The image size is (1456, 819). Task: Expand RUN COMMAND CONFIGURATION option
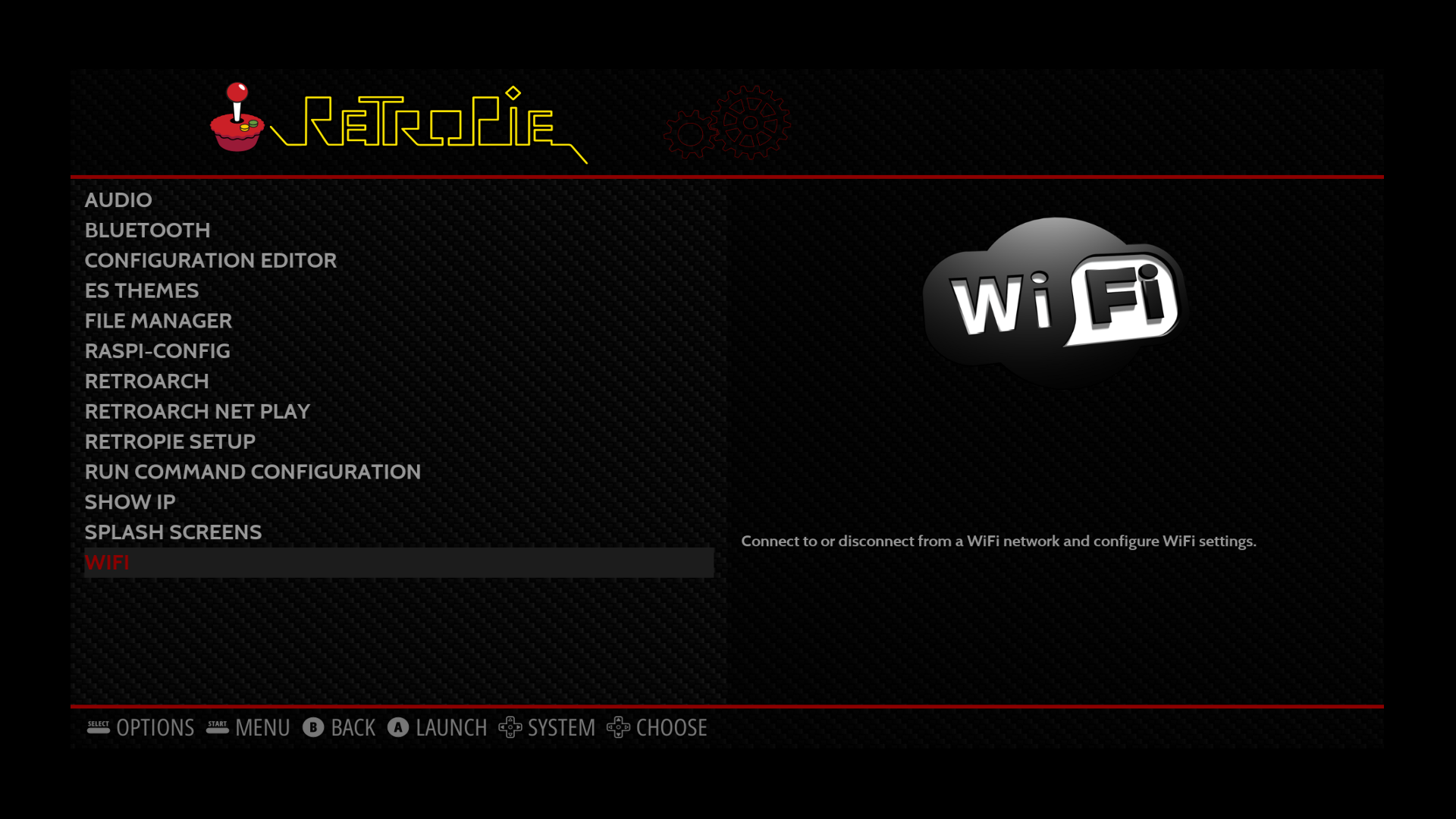[x=252, y=471]
